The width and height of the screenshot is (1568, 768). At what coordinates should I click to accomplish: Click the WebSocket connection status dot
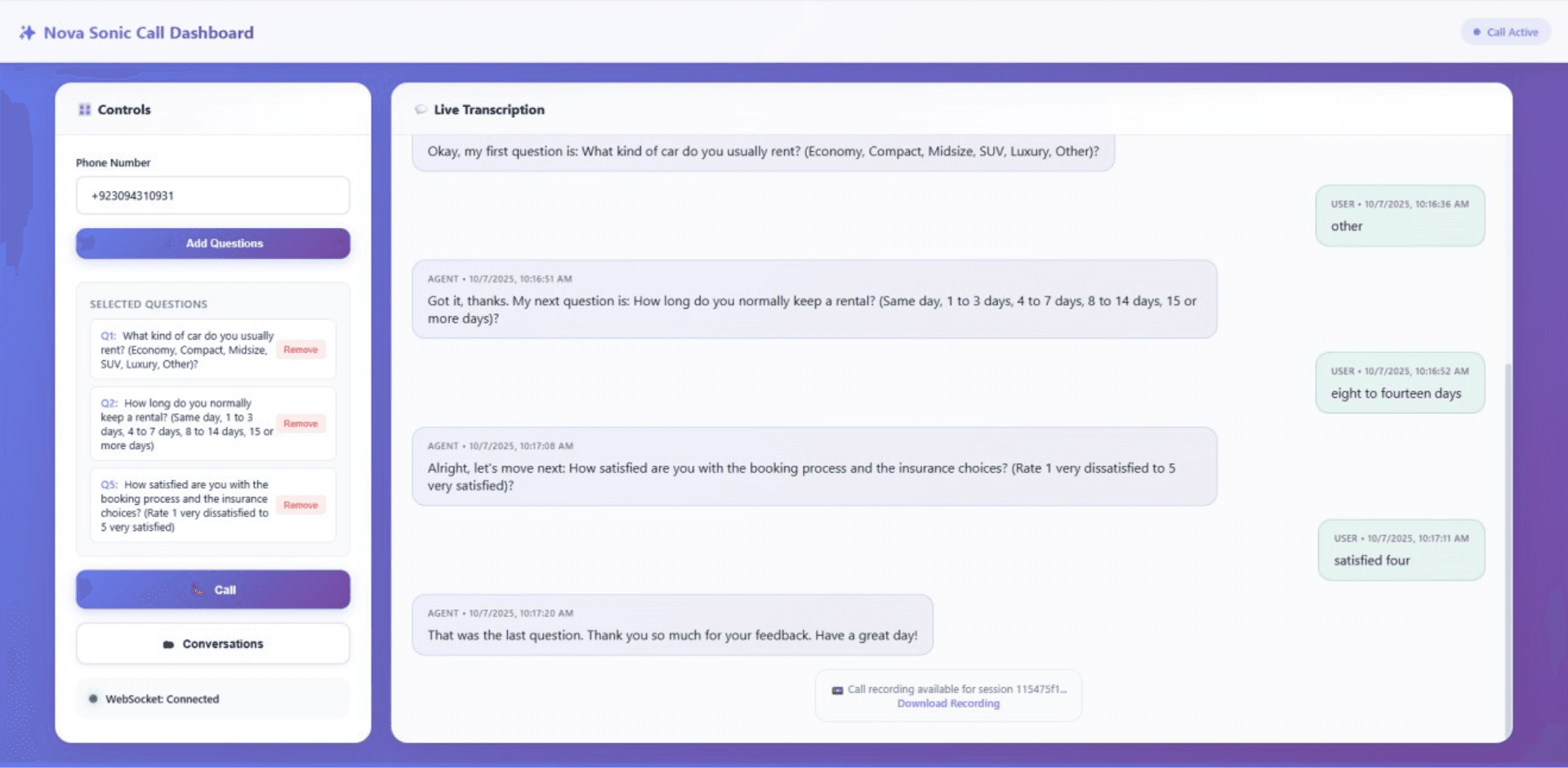point(93,699)
